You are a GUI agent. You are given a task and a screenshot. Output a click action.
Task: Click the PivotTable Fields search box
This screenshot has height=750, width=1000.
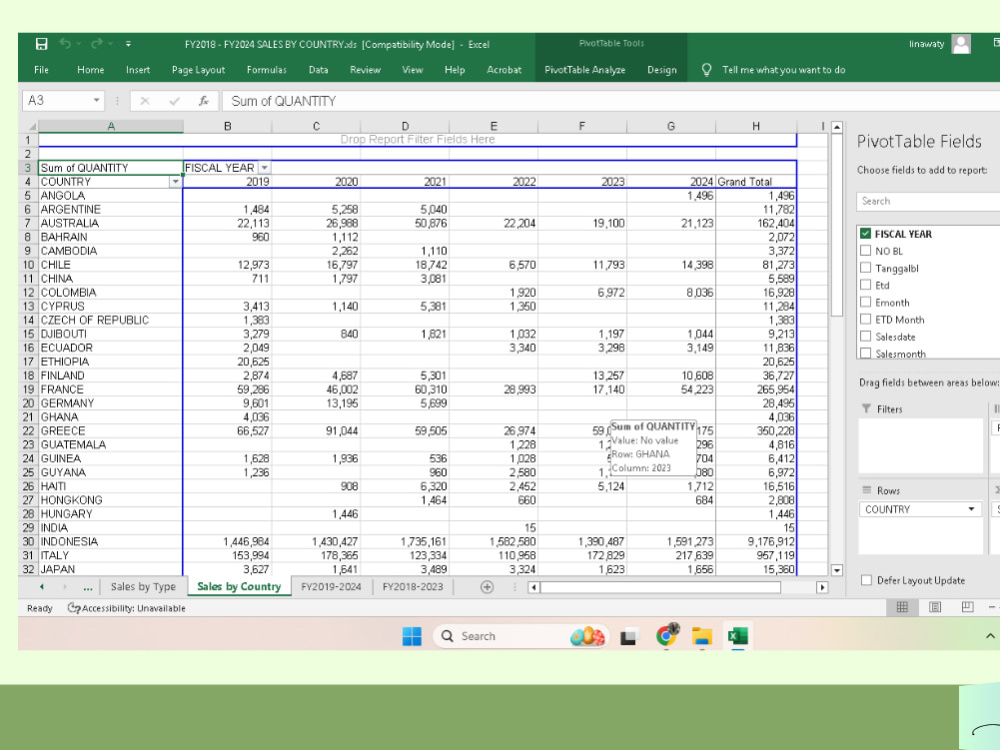pyautogui.click(x=928, y=201)
